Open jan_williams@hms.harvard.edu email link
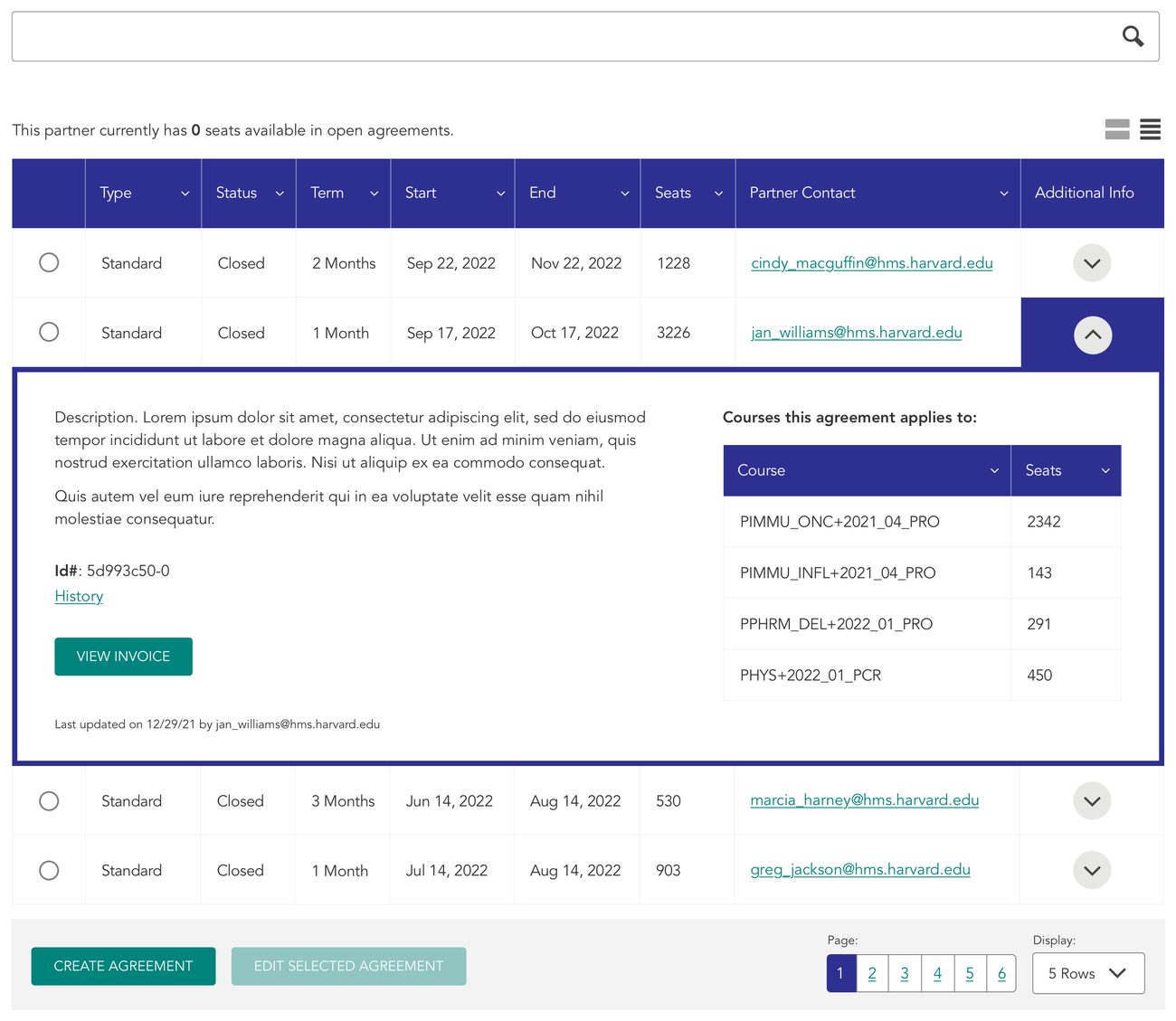 click(857, 333)
